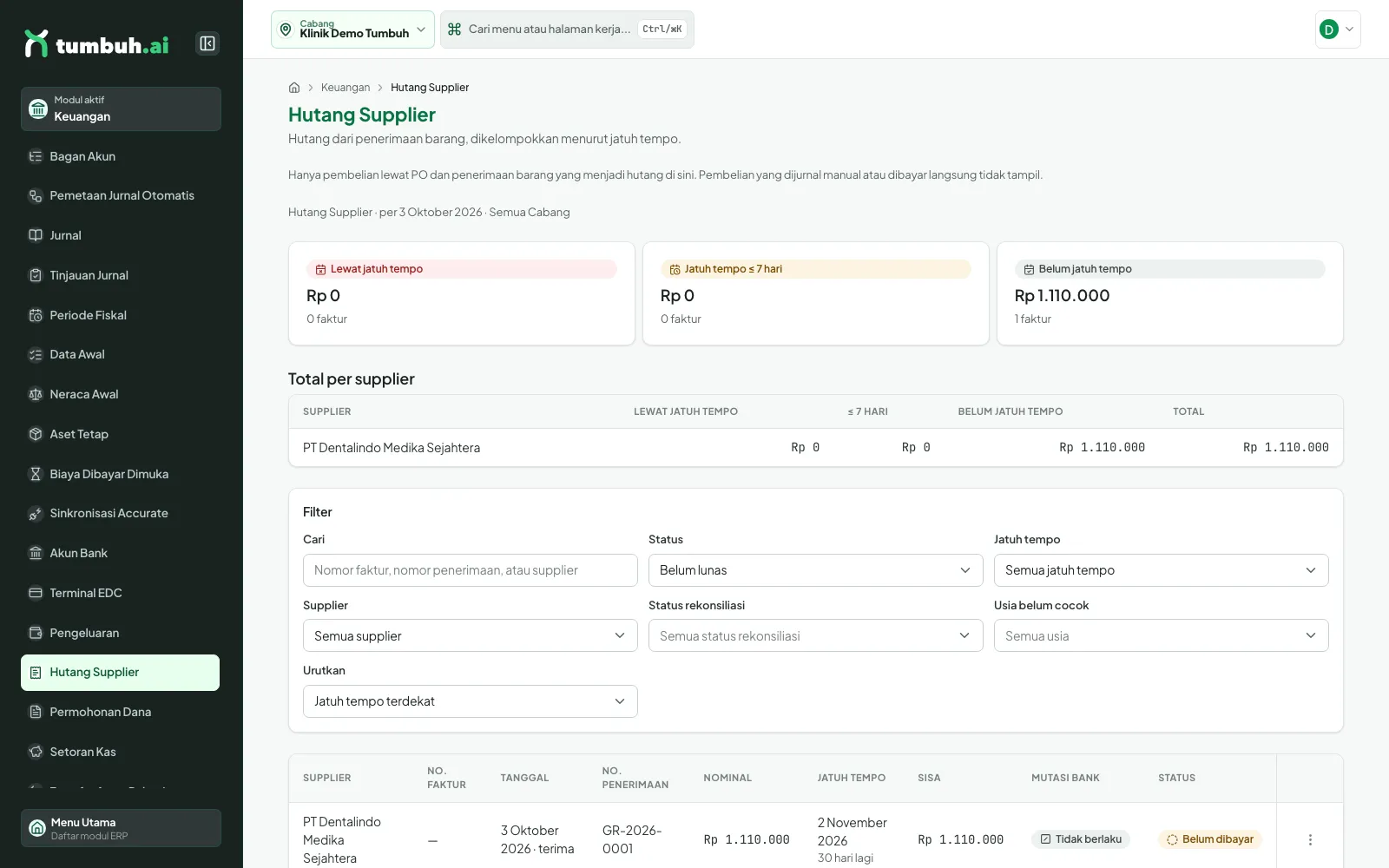Image resolution: width=1389 pixels, height=868 pixels.
Task: Expand the Supplier filter dropdown
Action: [471, 635]
